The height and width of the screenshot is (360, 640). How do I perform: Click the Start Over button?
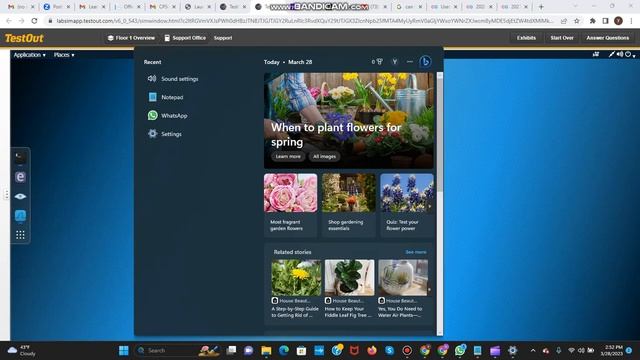562,38
